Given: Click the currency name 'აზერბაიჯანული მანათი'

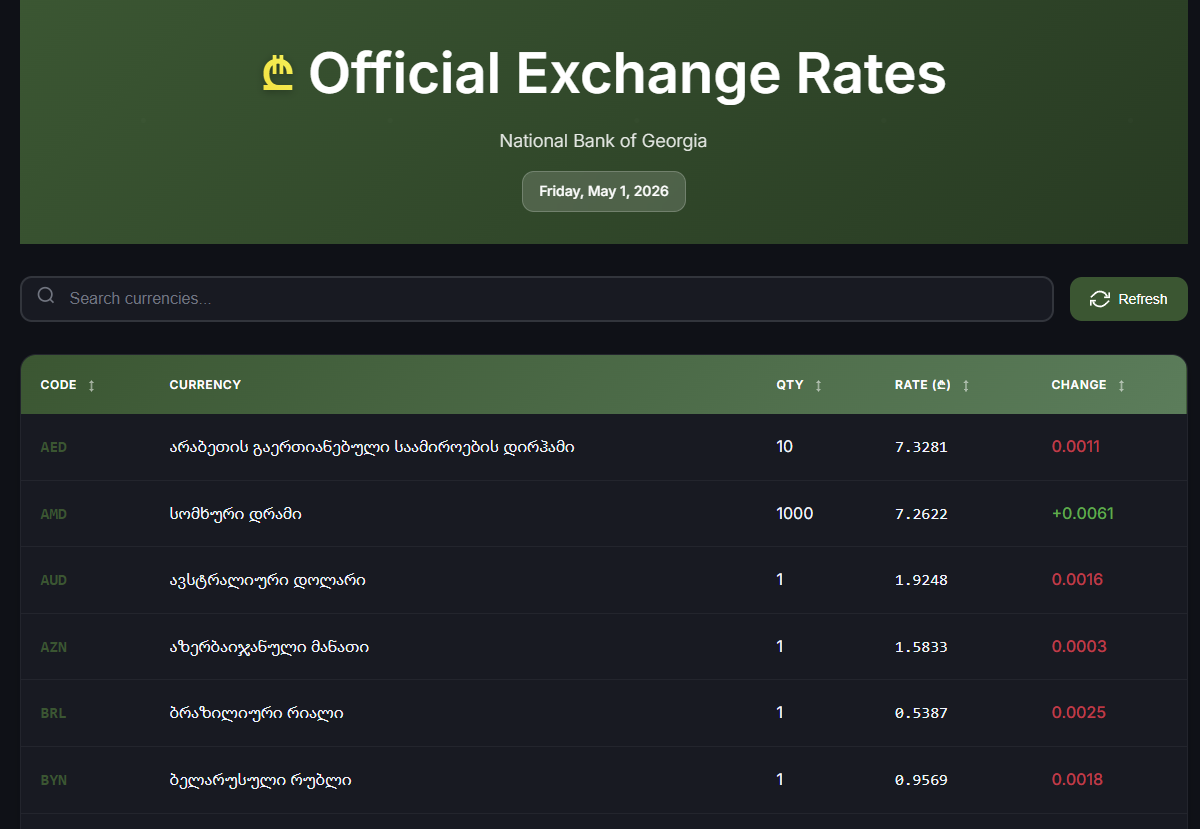Looking at the screenshot, I should coord(270,647).
